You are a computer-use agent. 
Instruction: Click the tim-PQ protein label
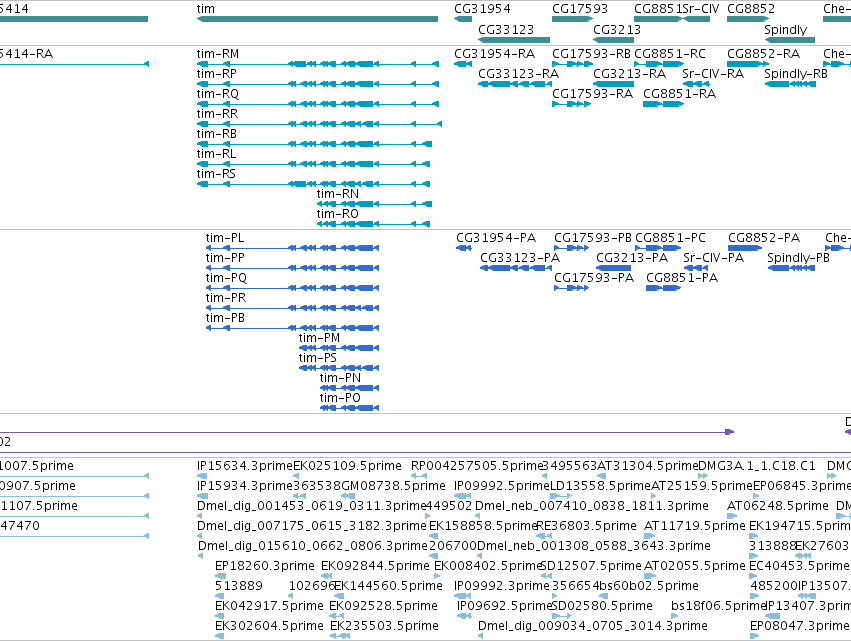click(x=226, y=278)
